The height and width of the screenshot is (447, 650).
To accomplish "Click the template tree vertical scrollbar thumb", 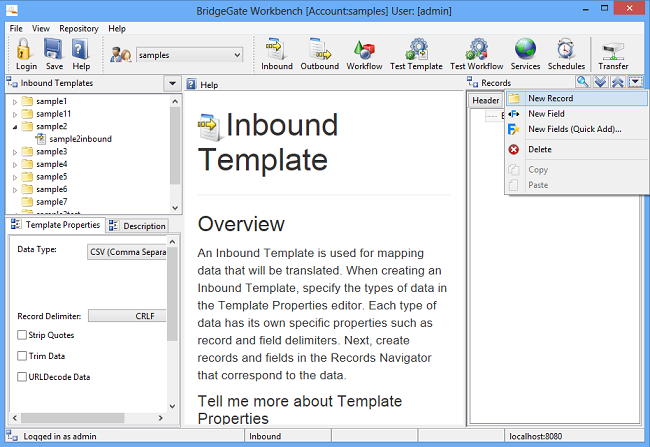I will pos(175,145).
